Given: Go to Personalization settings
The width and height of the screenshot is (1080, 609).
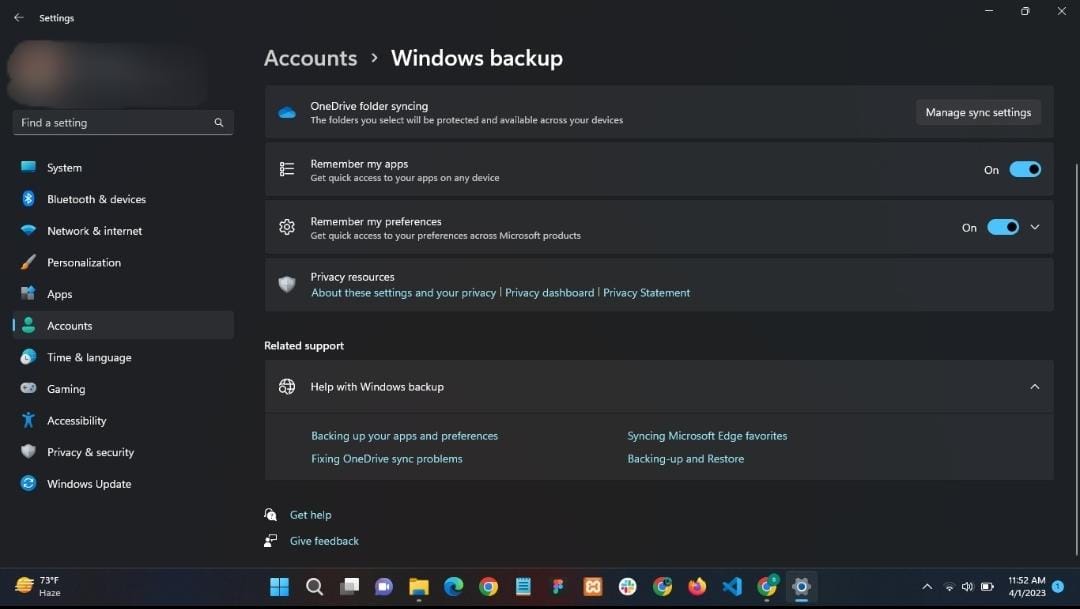Looking at the screenshot, I should click(x=84, y=263).
